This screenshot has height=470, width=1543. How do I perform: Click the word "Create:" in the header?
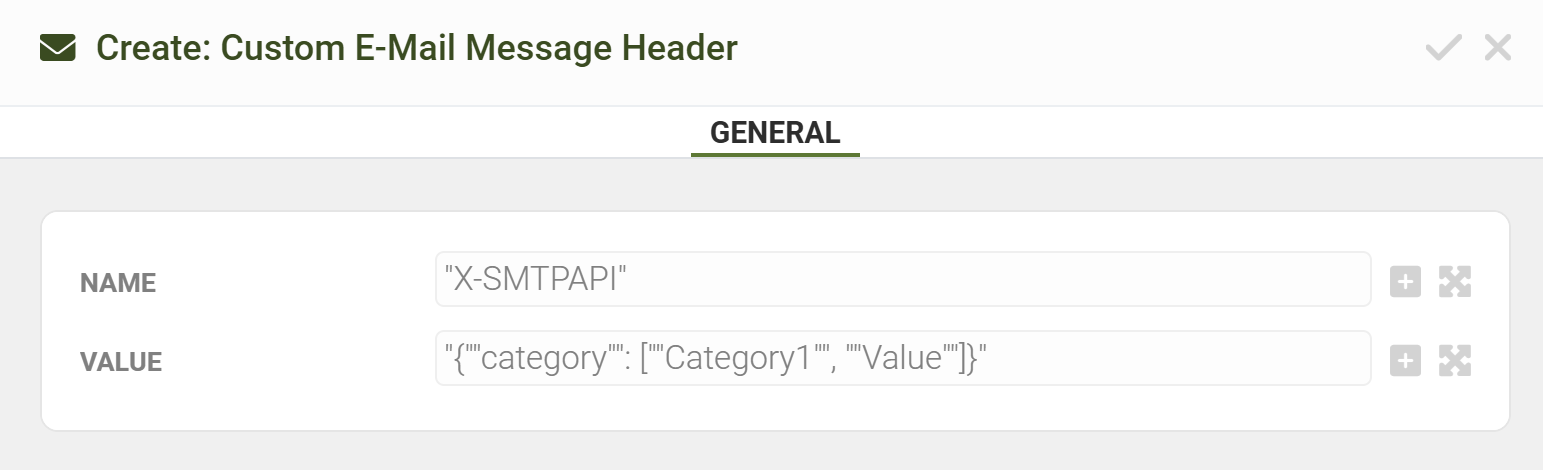click(x=153, y=47)
